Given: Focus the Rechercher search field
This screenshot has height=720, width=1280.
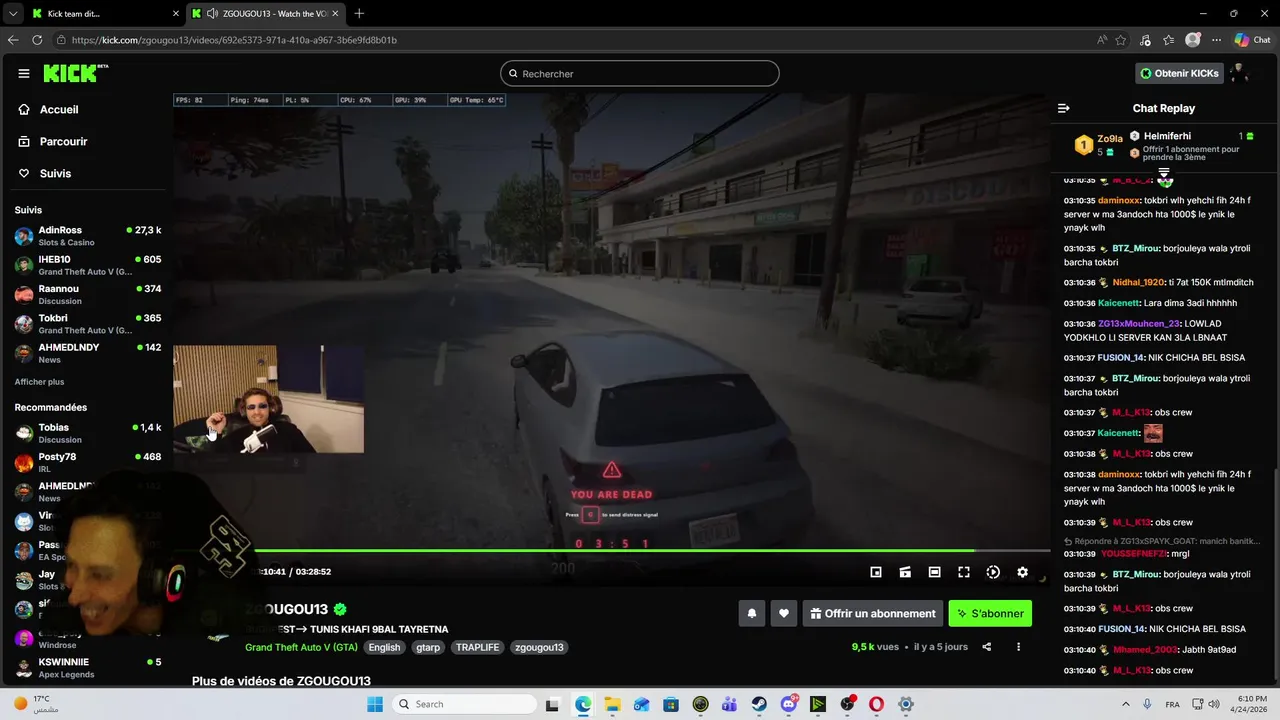Looking at the screenshot, I should pyautogui.click(x=640, y=73).
